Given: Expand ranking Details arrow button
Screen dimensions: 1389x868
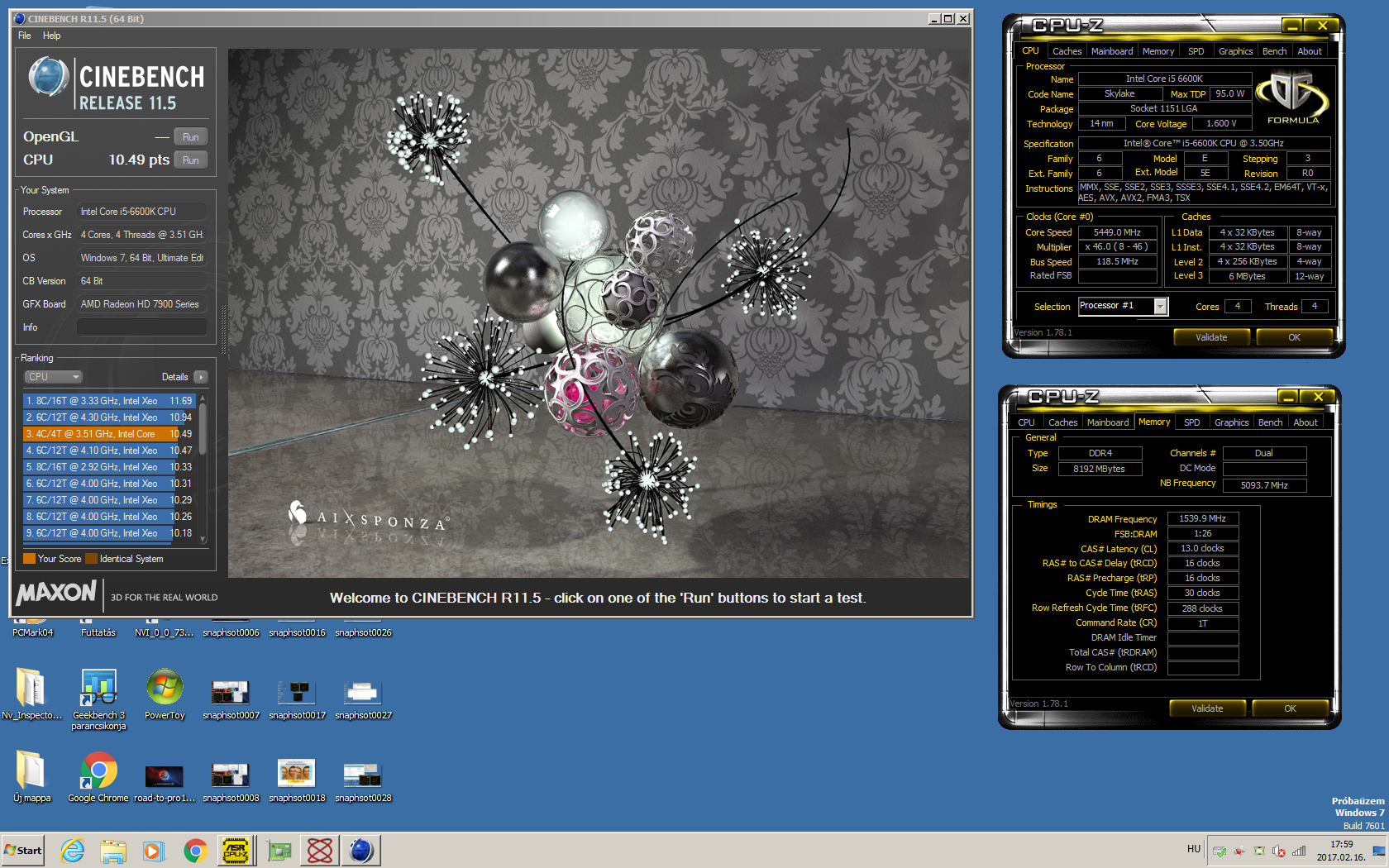Looking at the screenshot, I should pos(200,377).
